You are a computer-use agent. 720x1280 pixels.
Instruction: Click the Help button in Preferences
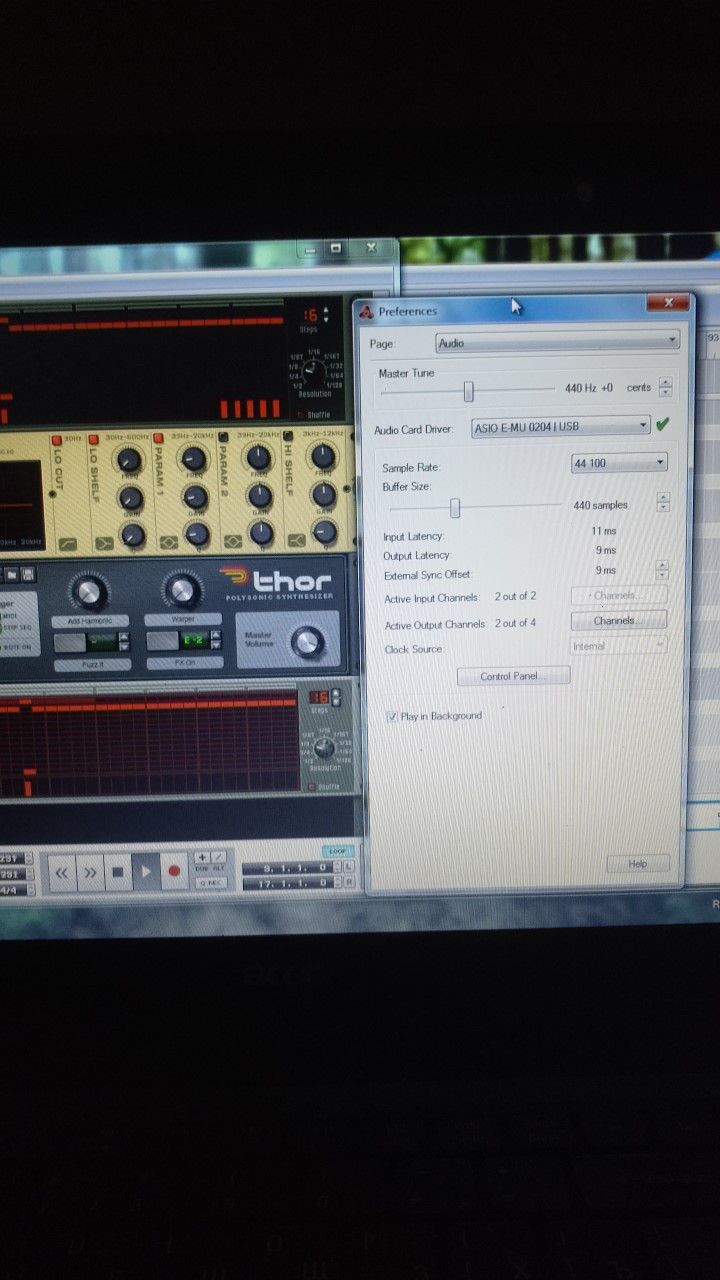[637, 863]
